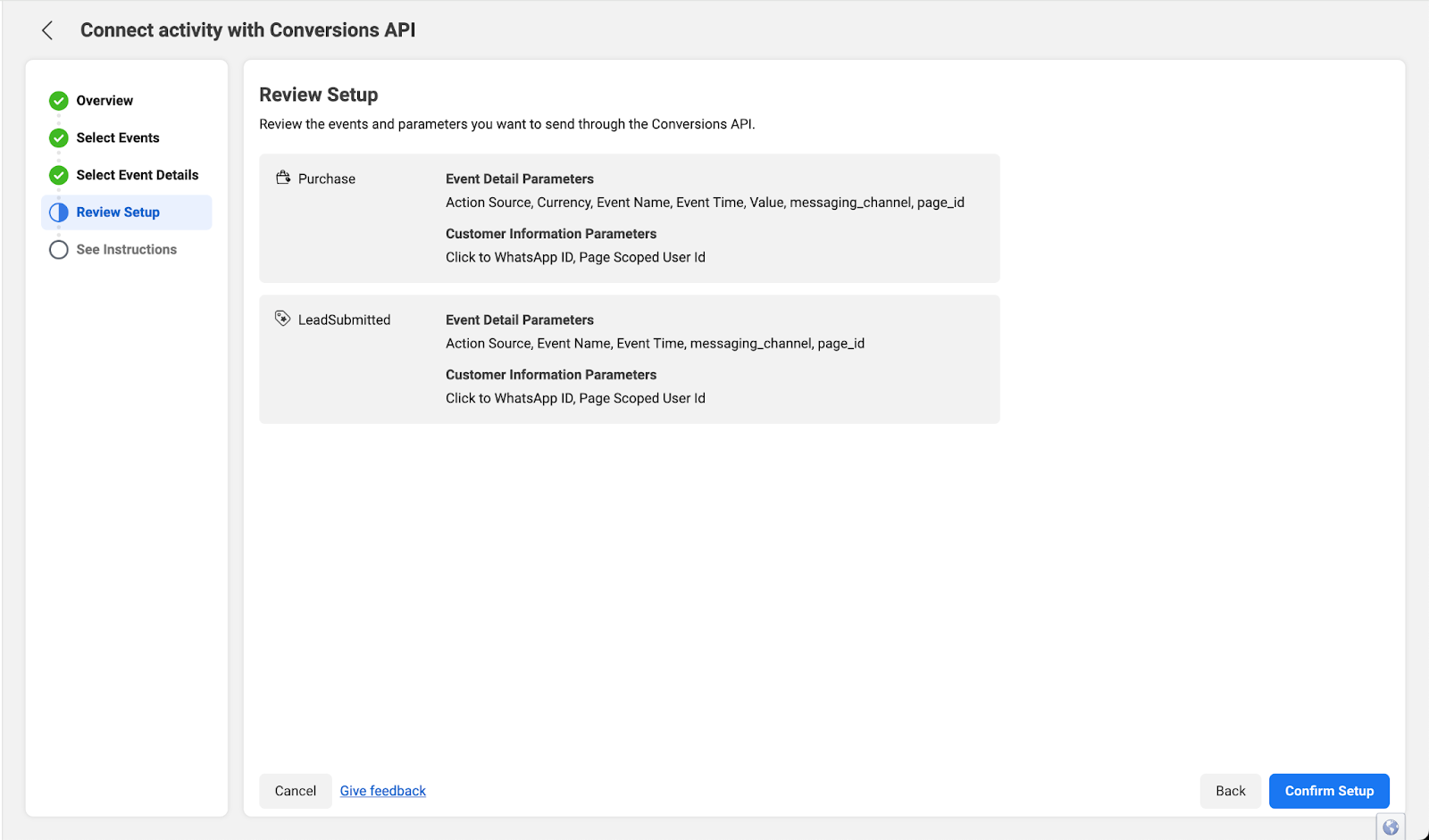This screenshot has height=840, width=1429.
Task: Click the Review Setup heading
Action: click(319, 95)
